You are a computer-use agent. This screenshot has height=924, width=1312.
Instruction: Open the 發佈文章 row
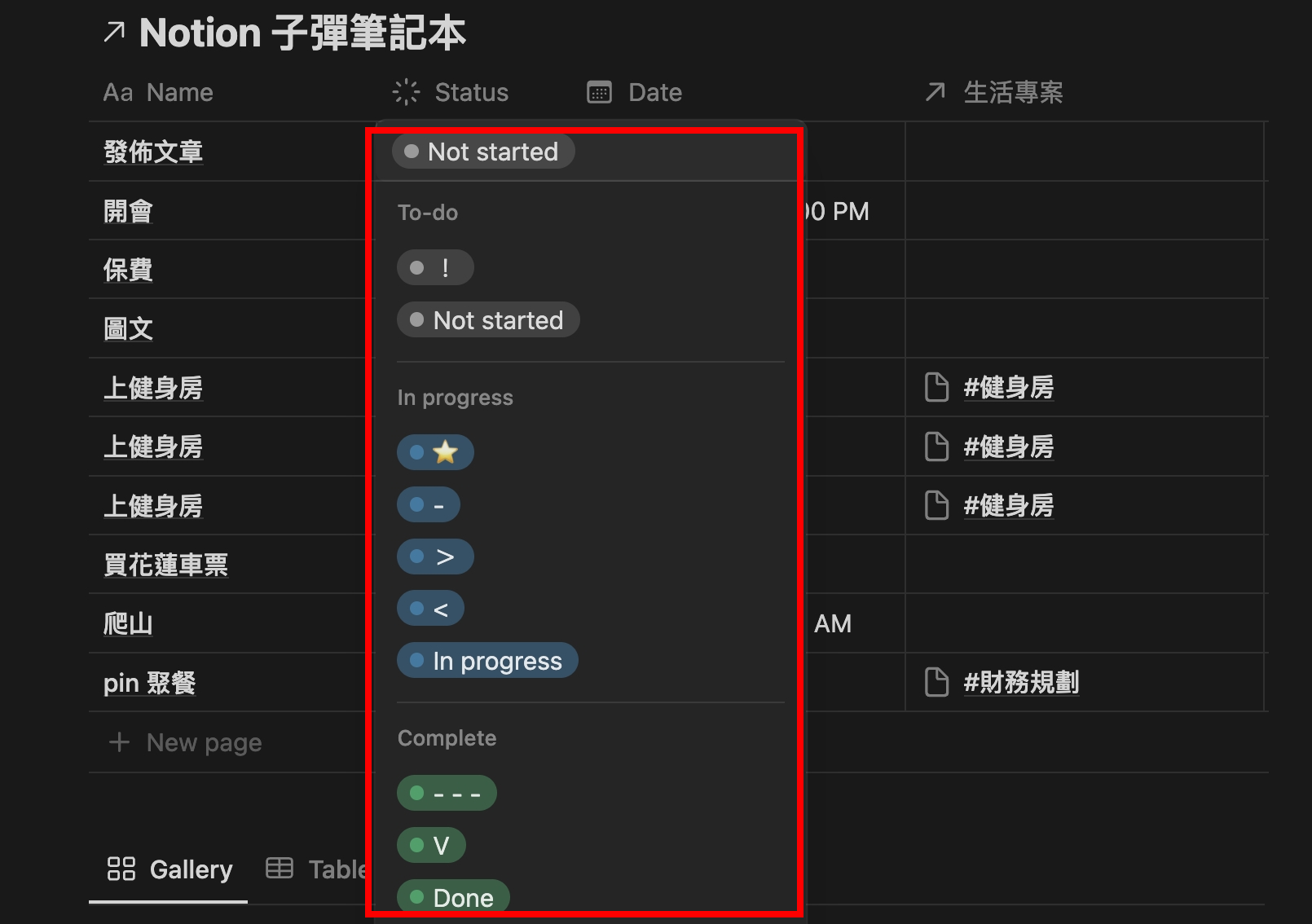(153, 152)
